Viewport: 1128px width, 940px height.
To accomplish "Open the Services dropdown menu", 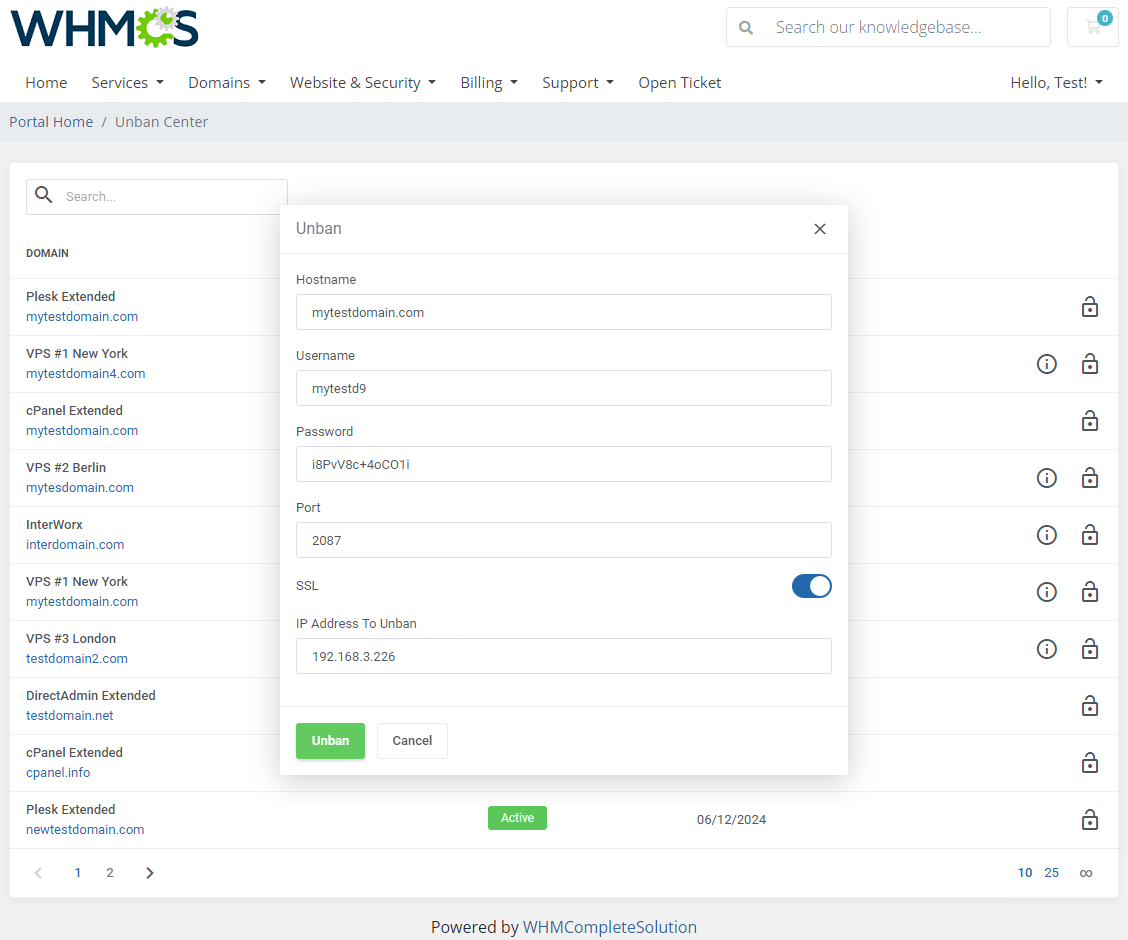I will [127, 82].
